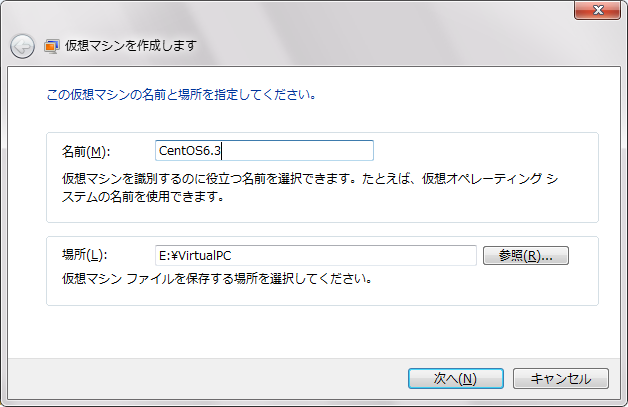Screen dimensions: 628x407
Task: Click the gray footer area left of 次へ(N)
Action: click(204, 379)
